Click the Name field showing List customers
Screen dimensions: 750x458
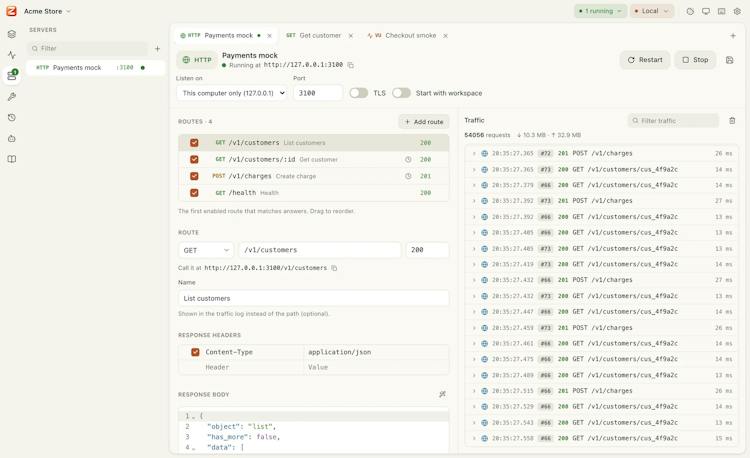pyautogui.click(x=314, y=298)
